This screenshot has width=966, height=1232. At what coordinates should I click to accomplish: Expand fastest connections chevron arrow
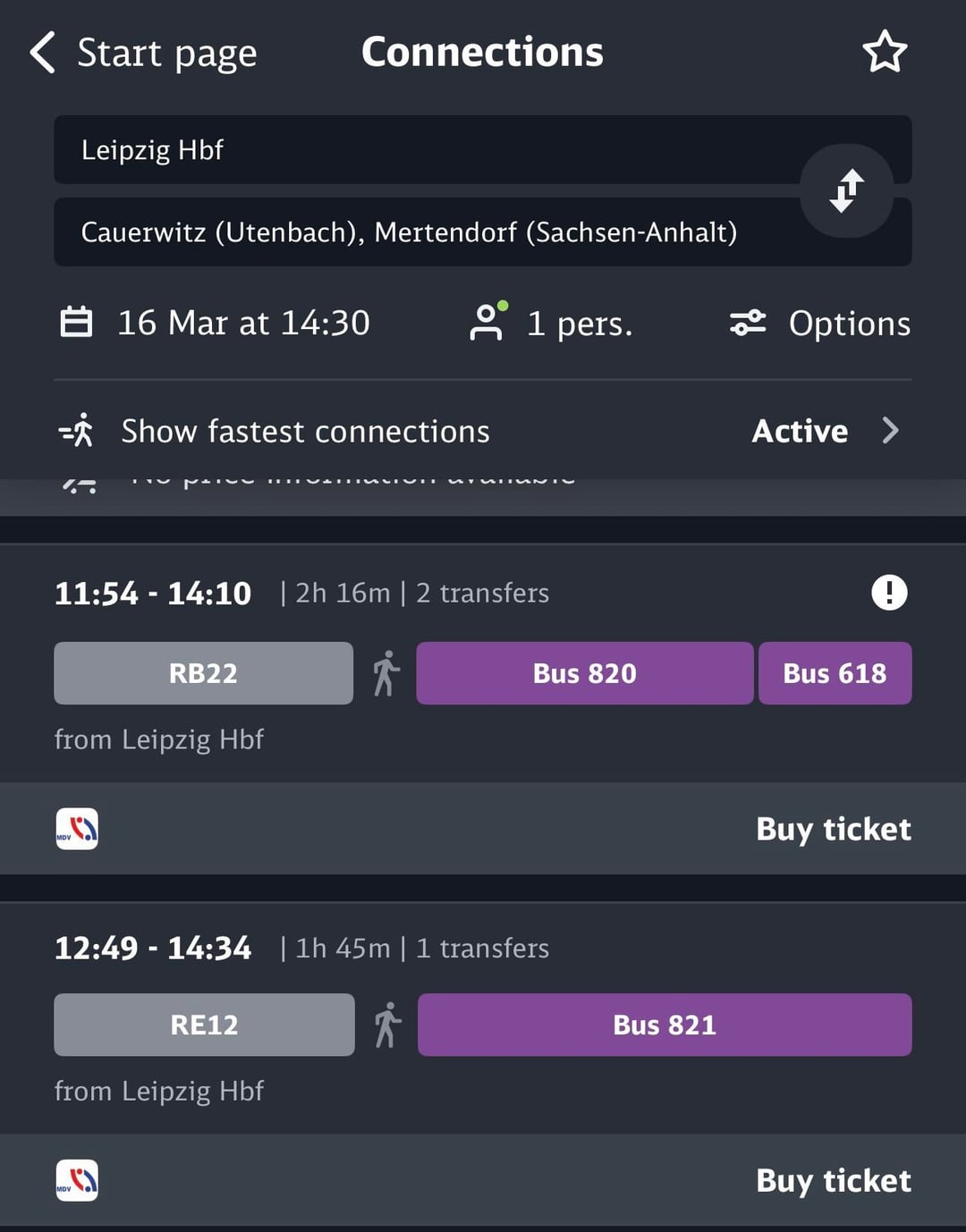[x=890, y=431]
